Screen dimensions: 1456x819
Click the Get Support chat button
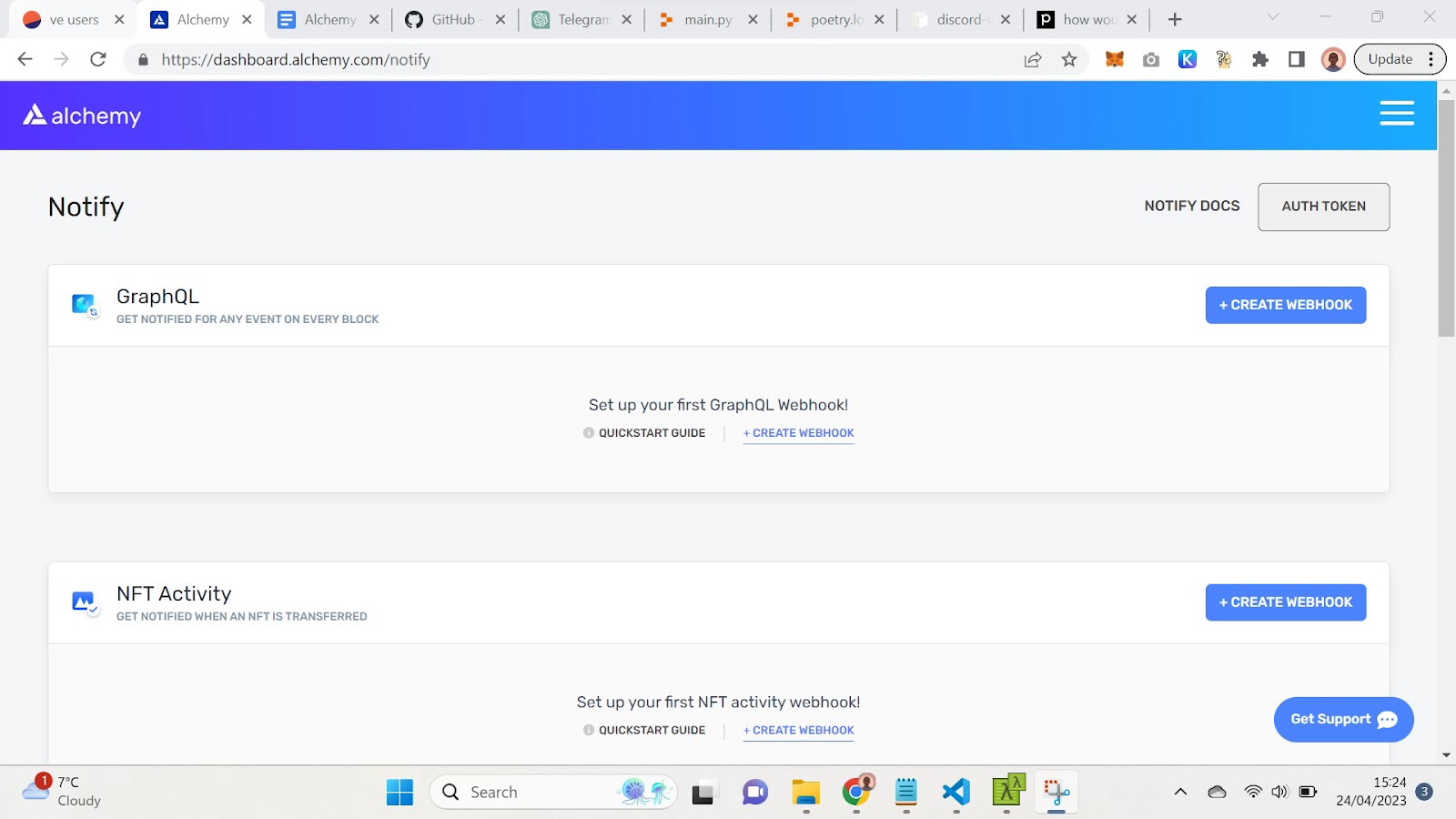1343,719
